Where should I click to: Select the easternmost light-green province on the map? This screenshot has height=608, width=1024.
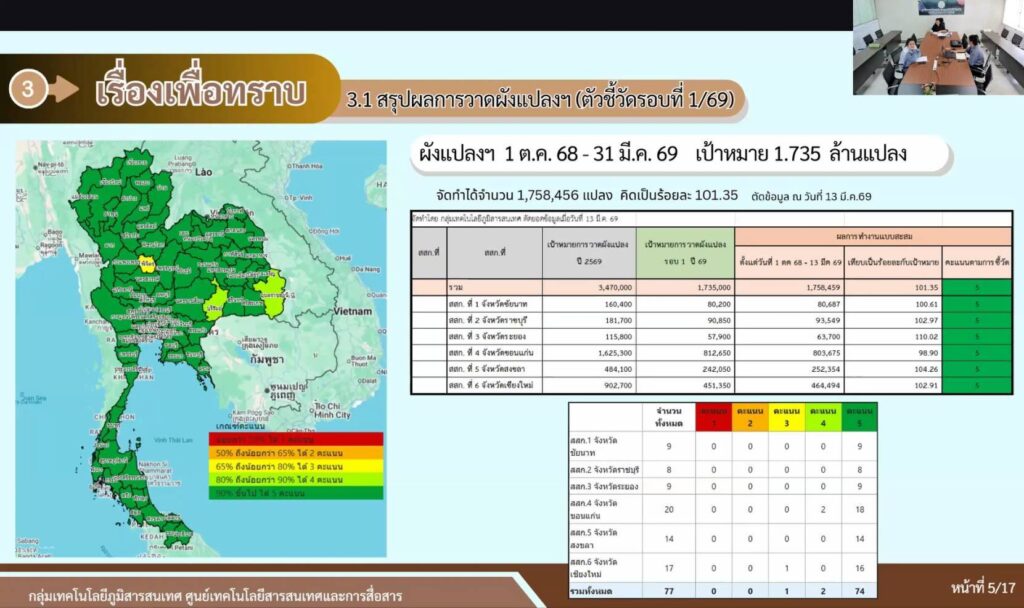click(x=268, y=291)
